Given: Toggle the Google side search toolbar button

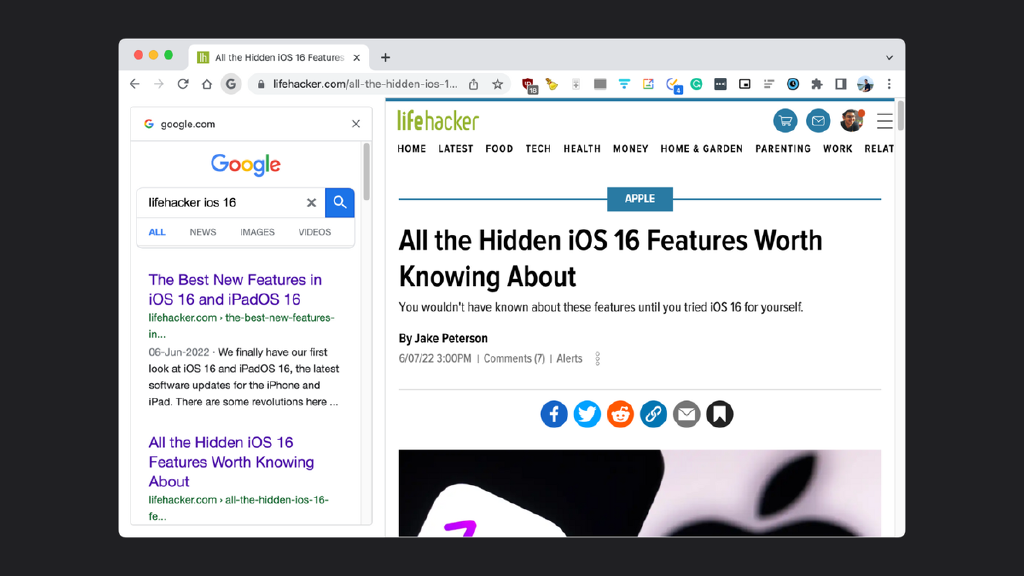Looking at the screenshot, I should click(231, 84).
